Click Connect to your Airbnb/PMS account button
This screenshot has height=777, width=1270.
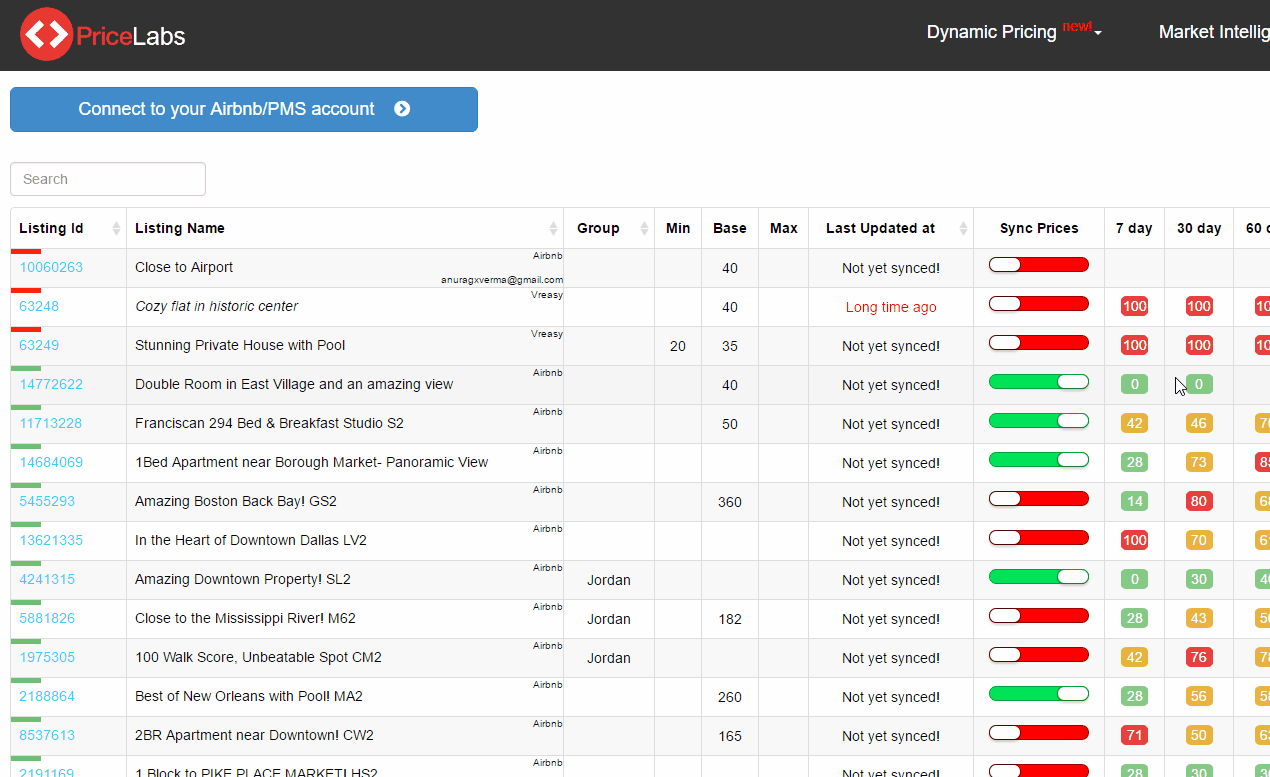coord(244,109)
